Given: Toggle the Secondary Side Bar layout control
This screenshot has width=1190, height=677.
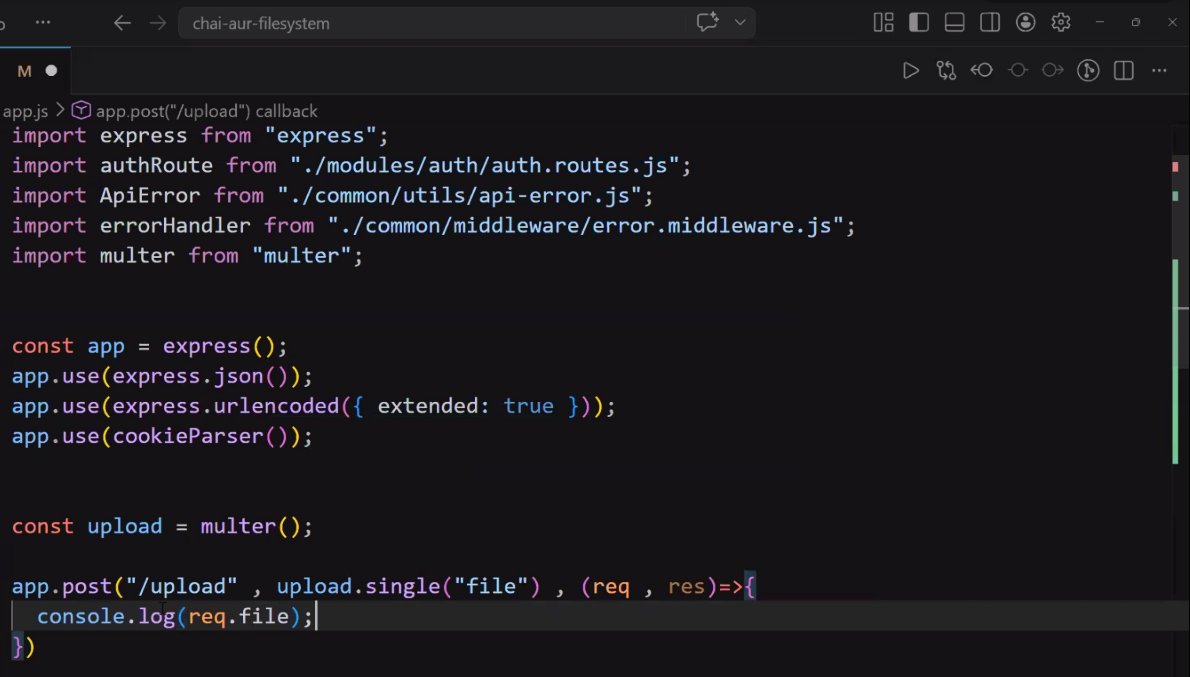Looking at the screenshot, I should [990, 21].
